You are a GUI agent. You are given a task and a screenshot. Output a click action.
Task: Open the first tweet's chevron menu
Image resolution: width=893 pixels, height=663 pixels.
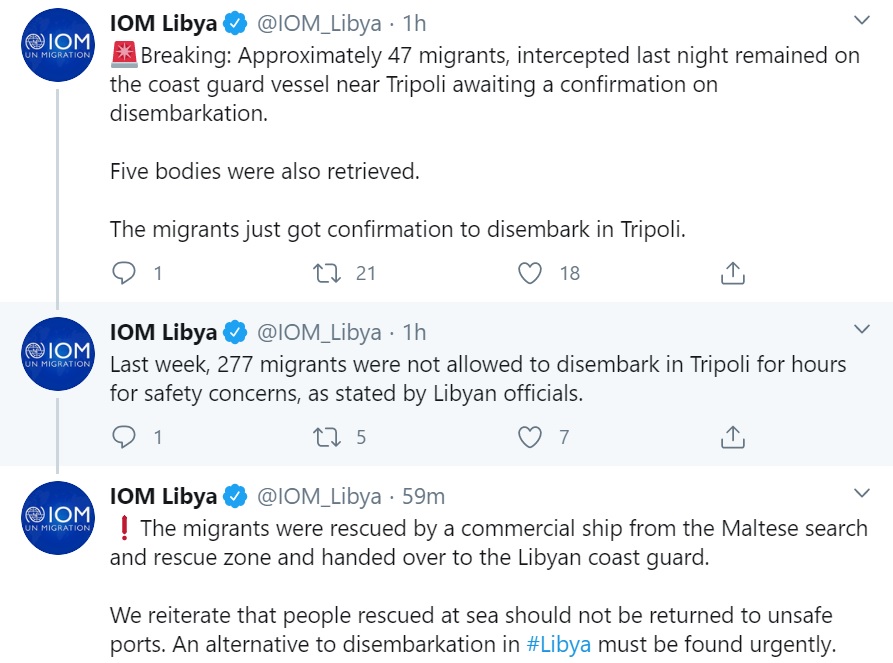(862, 21)
